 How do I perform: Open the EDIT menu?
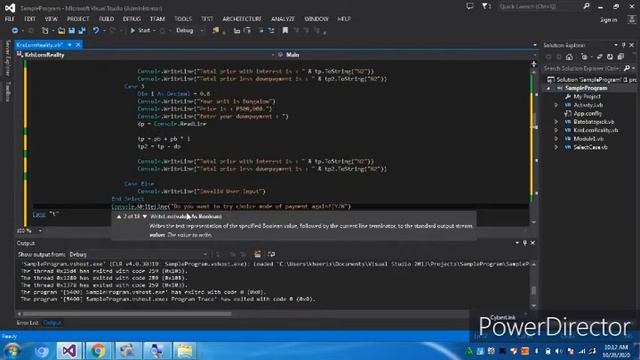tap(30, 19)
